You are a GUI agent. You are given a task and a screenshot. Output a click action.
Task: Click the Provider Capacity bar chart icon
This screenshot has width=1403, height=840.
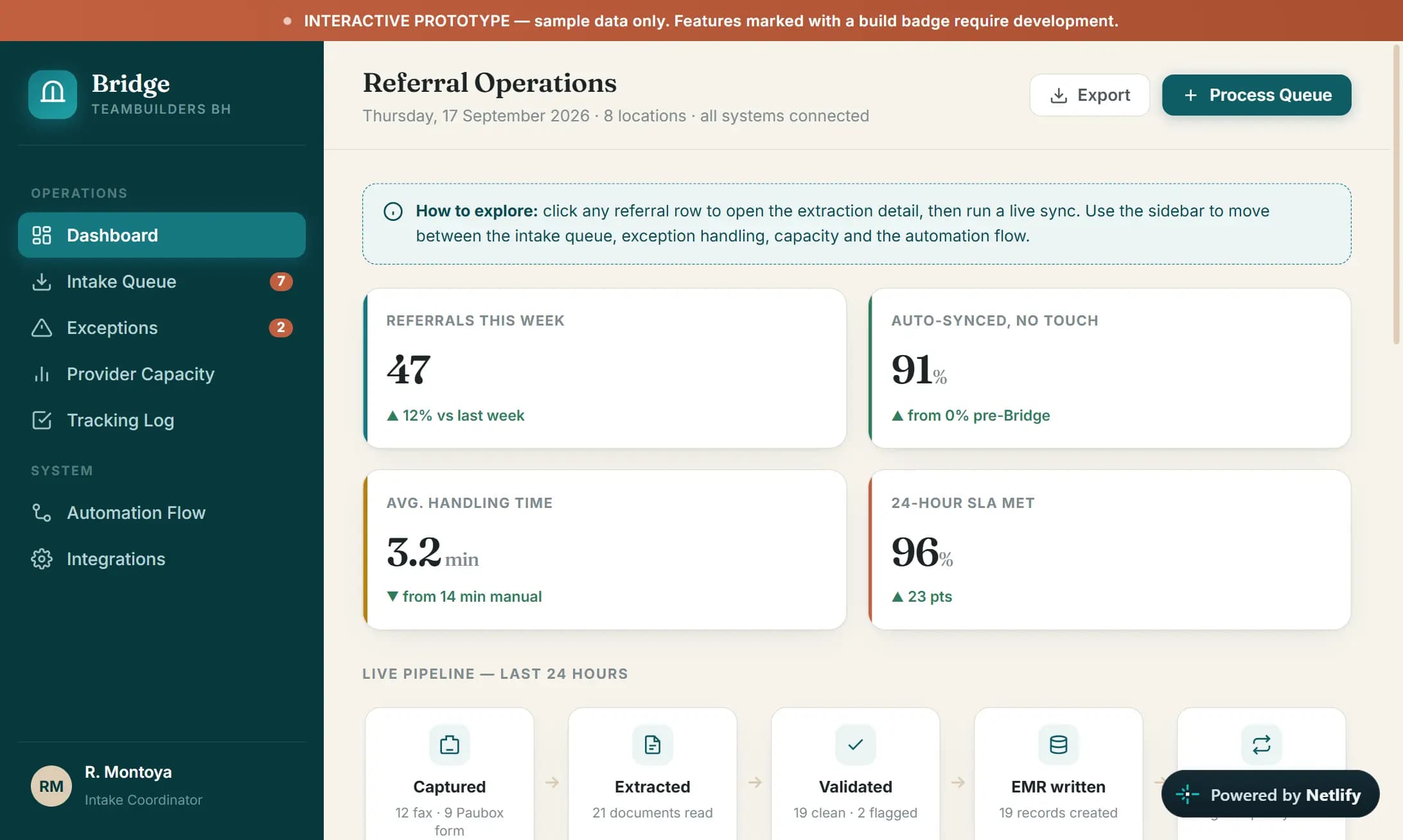[42, 374]
